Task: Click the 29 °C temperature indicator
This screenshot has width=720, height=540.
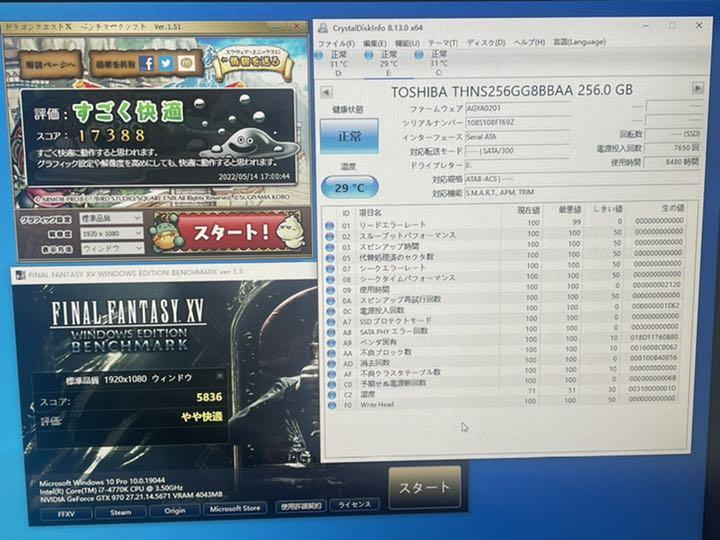Action: 350,187
